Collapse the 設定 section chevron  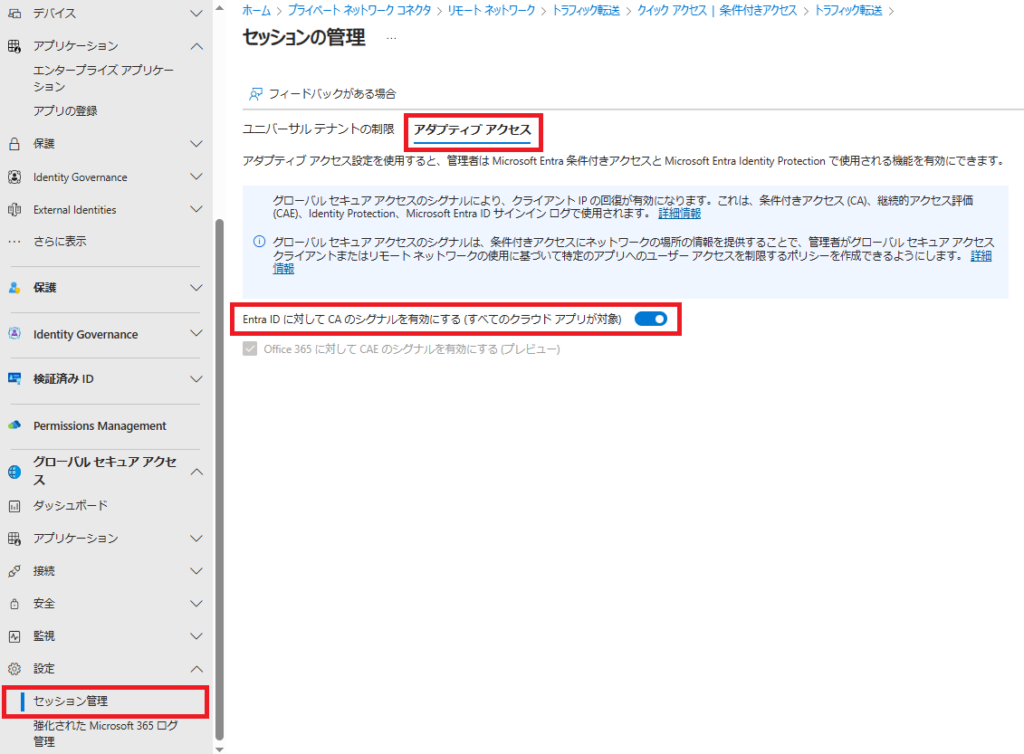(x=196, y=668)
